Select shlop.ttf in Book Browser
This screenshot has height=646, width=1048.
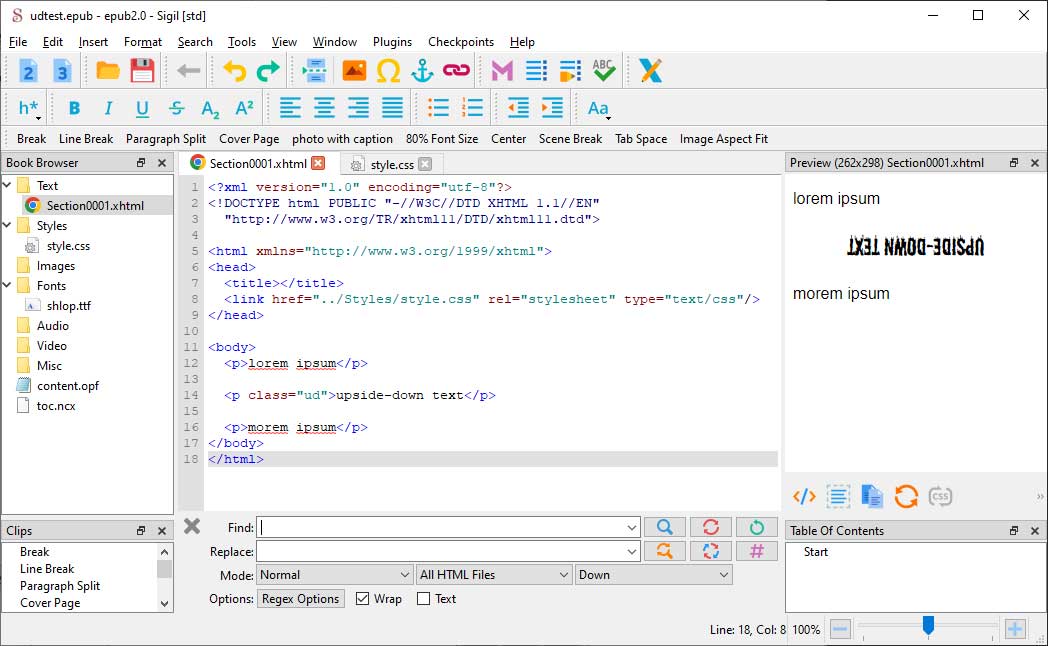(x=68, y=306)
